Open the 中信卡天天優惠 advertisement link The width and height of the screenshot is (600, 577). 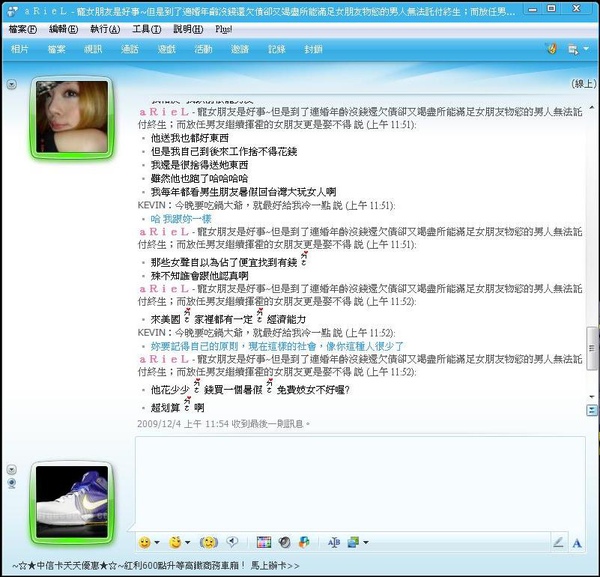point(155,566)
